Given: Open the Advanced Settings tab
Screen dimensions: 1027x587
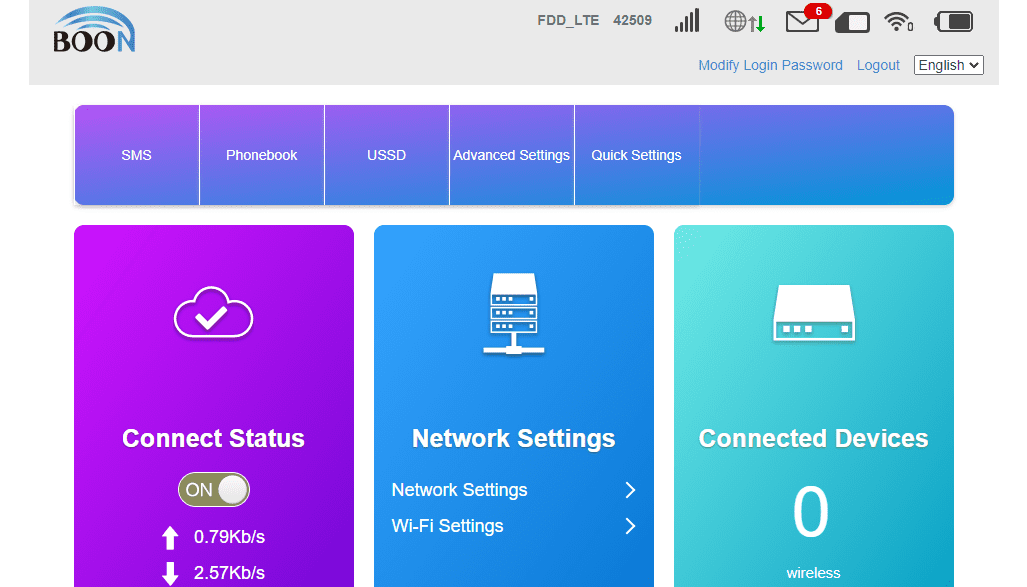Looking at the screenshot, I should [x=512, y=155].
